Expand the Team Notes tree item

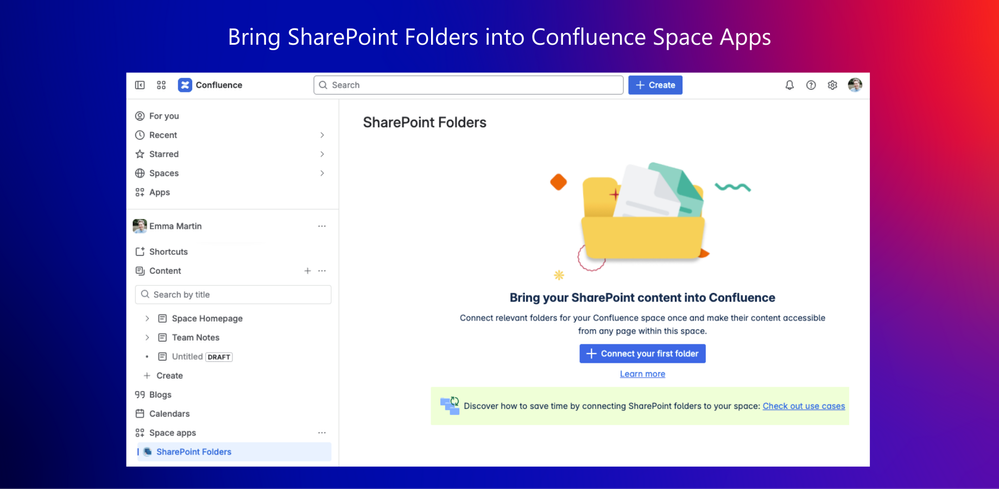tap(147, 337)
